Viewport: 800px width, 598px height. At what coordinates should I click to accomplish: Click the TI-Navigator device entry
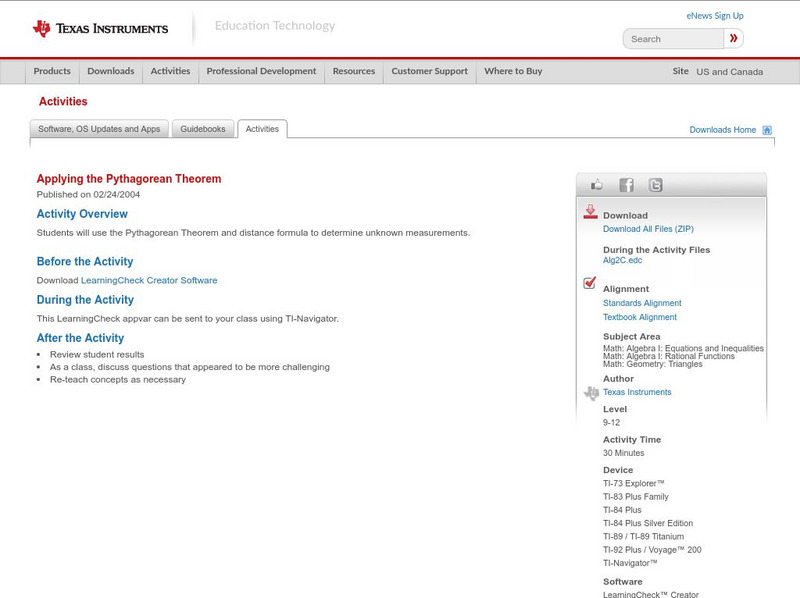pyautogui.click(x=630, y=563)
